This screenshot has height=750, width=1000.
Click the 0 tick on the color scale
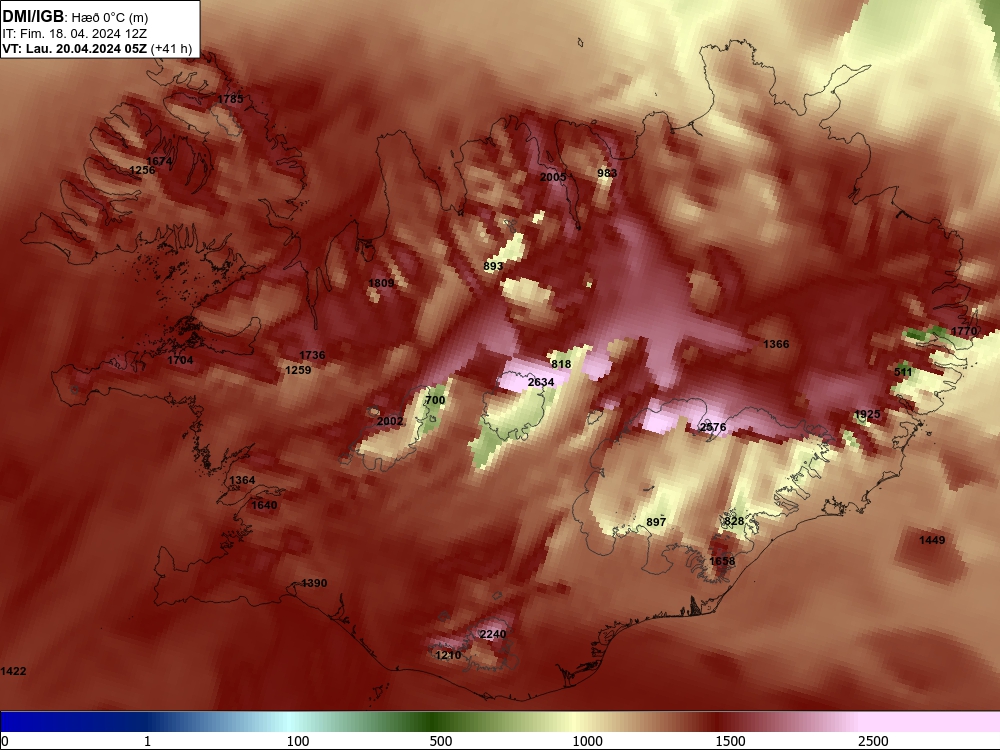[x=5, y=741]
